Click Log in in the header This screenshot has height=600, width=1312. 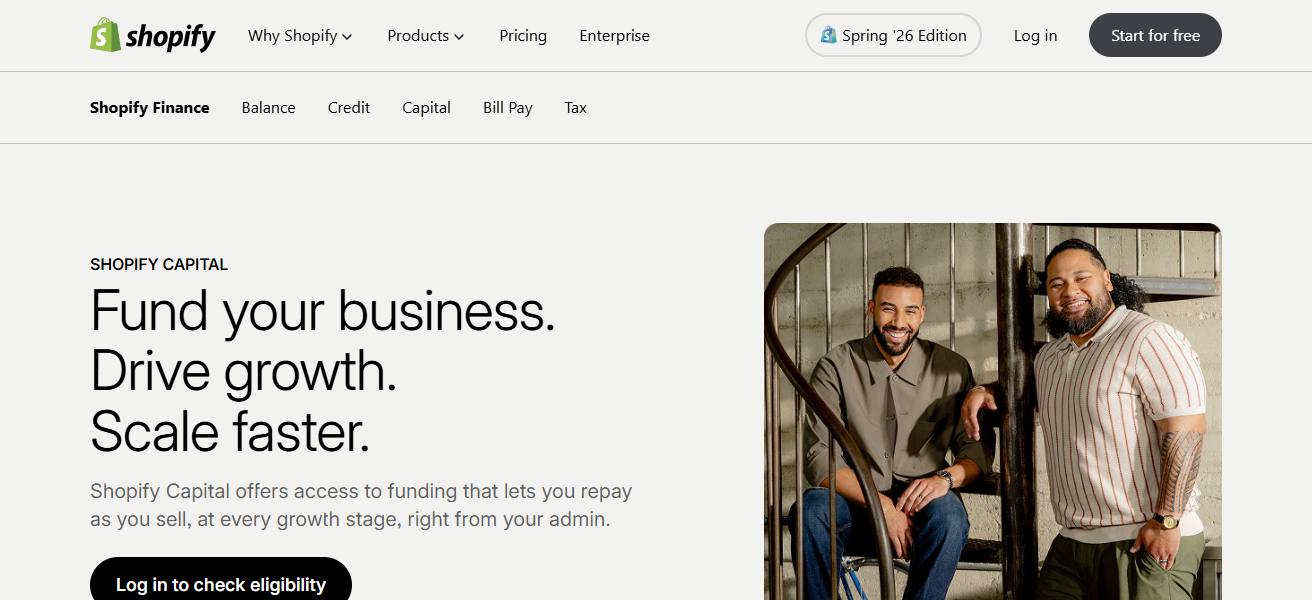(1035, 36)
